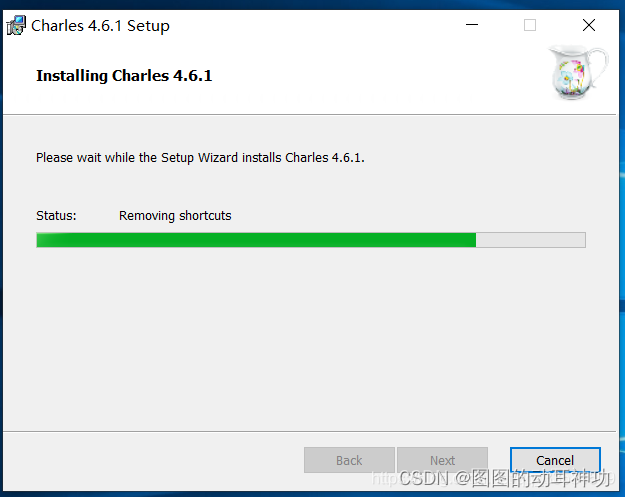Click the "Status:" label
Viewport: 625px width, 497px height.
click(56, 216)
